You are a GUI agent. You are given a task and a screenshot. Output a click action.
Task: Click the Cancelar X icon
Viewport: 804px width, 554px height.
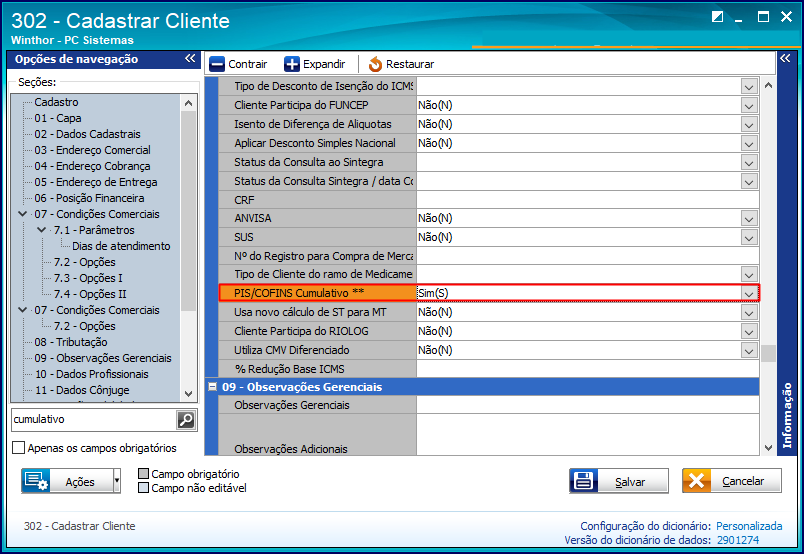[696, 481]
